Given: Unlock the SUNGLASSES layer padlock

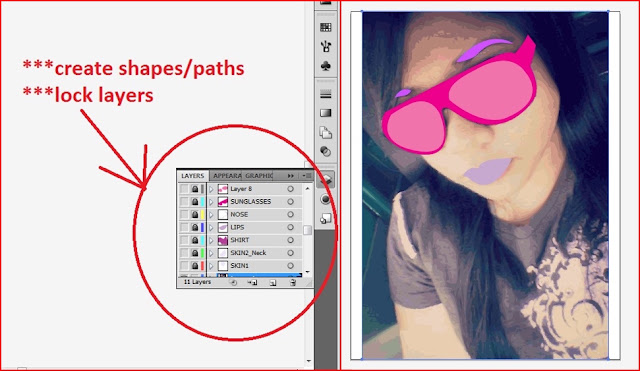Looking at the screenshot, I should point(195,202).
